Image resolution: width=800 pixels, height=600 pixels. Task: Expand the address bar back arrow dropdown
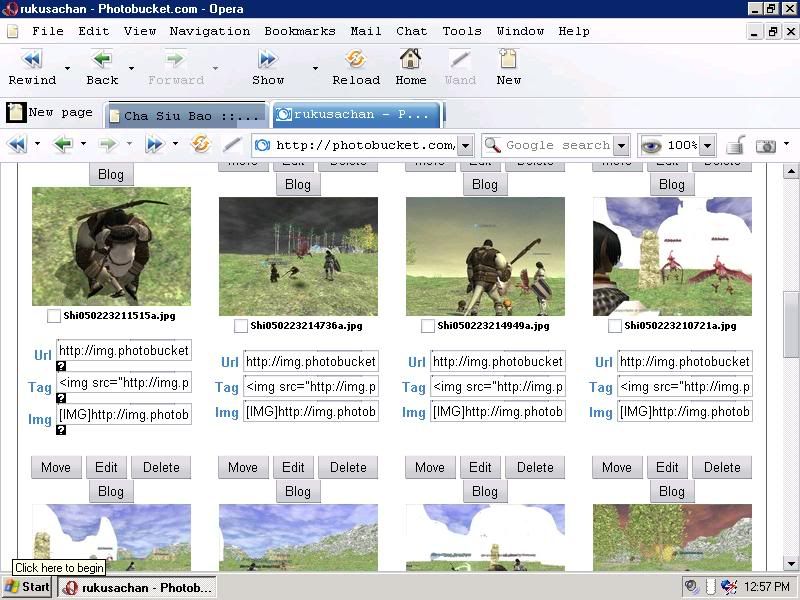click(x=83, y=144)
